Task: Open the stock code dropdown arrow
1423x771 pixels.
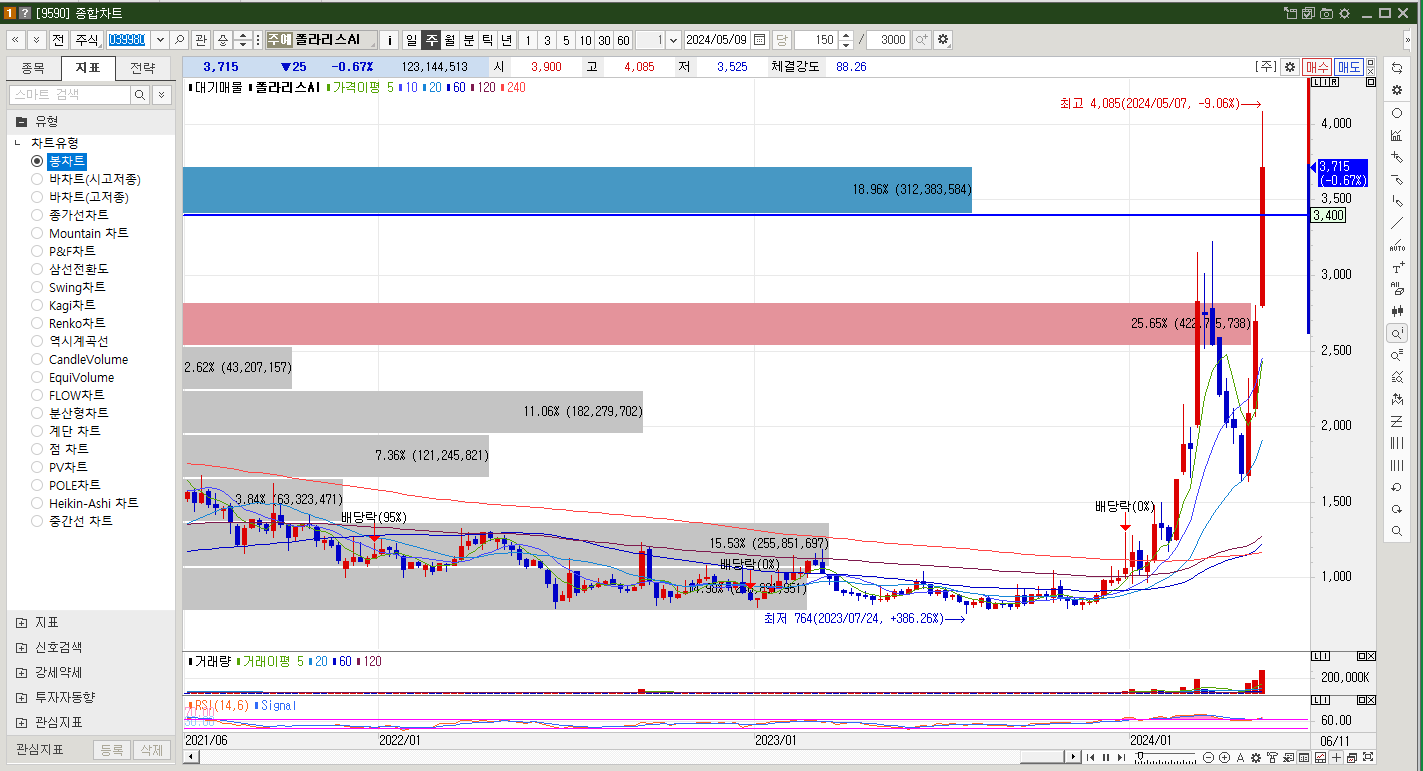Action: coord(159,40)
